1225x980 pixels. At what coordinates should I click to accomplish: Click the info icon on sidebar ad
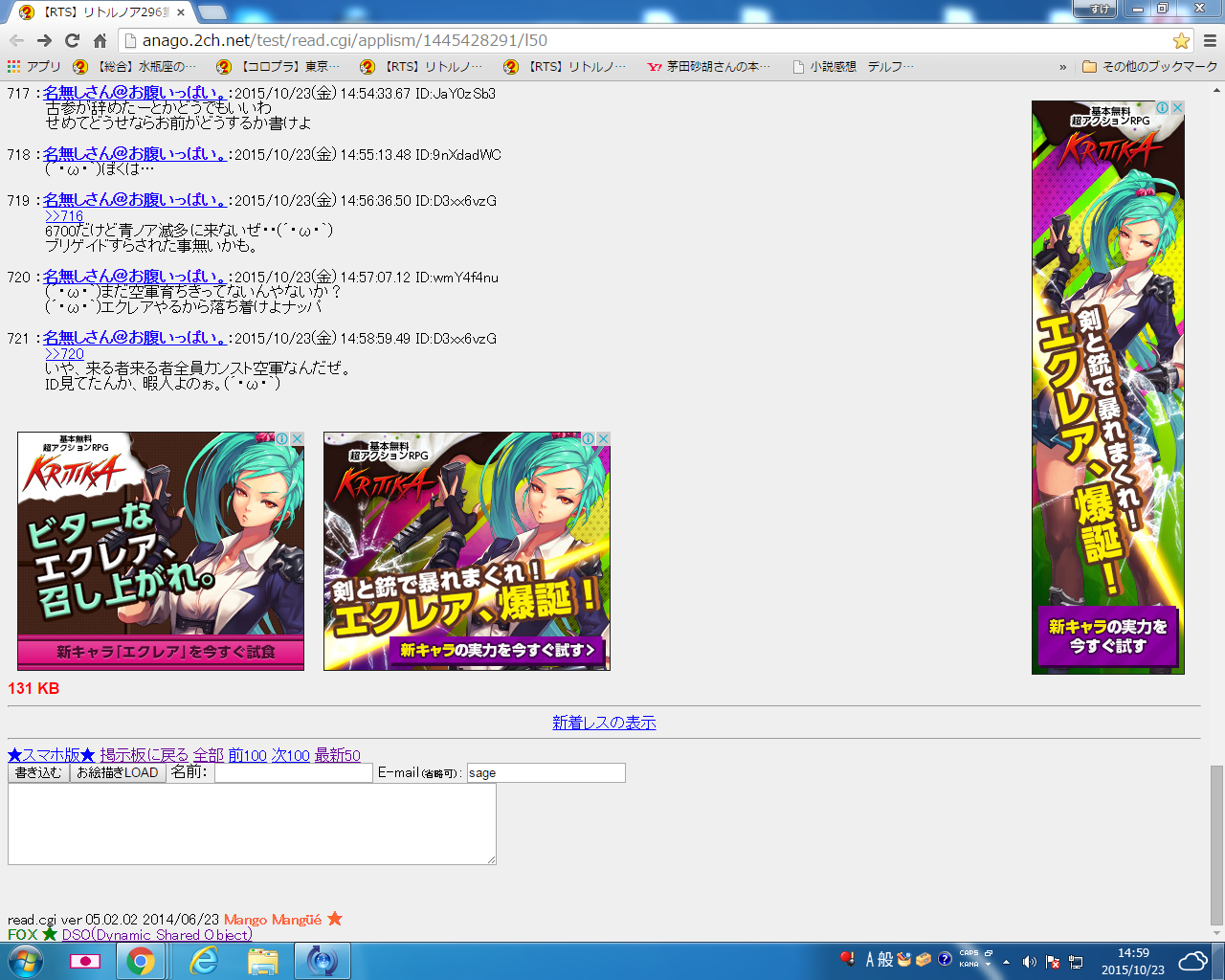1163,107
